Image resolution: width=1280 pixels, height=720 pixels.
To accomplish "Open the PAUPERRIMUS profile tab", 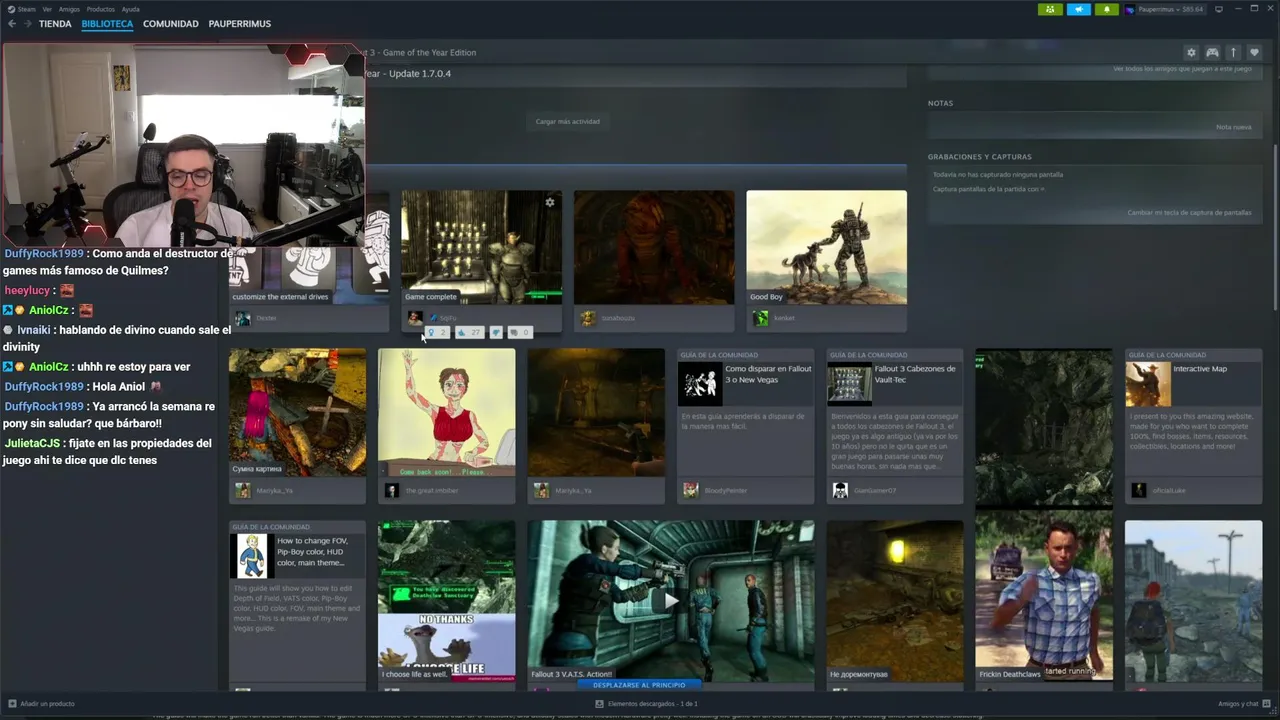I will pos(239,24).
